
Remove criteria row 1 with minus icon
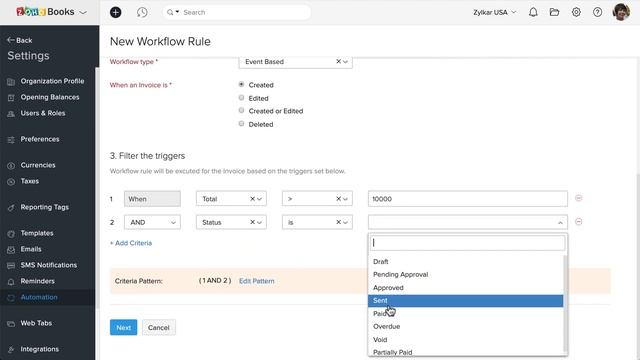coord(578,198)
